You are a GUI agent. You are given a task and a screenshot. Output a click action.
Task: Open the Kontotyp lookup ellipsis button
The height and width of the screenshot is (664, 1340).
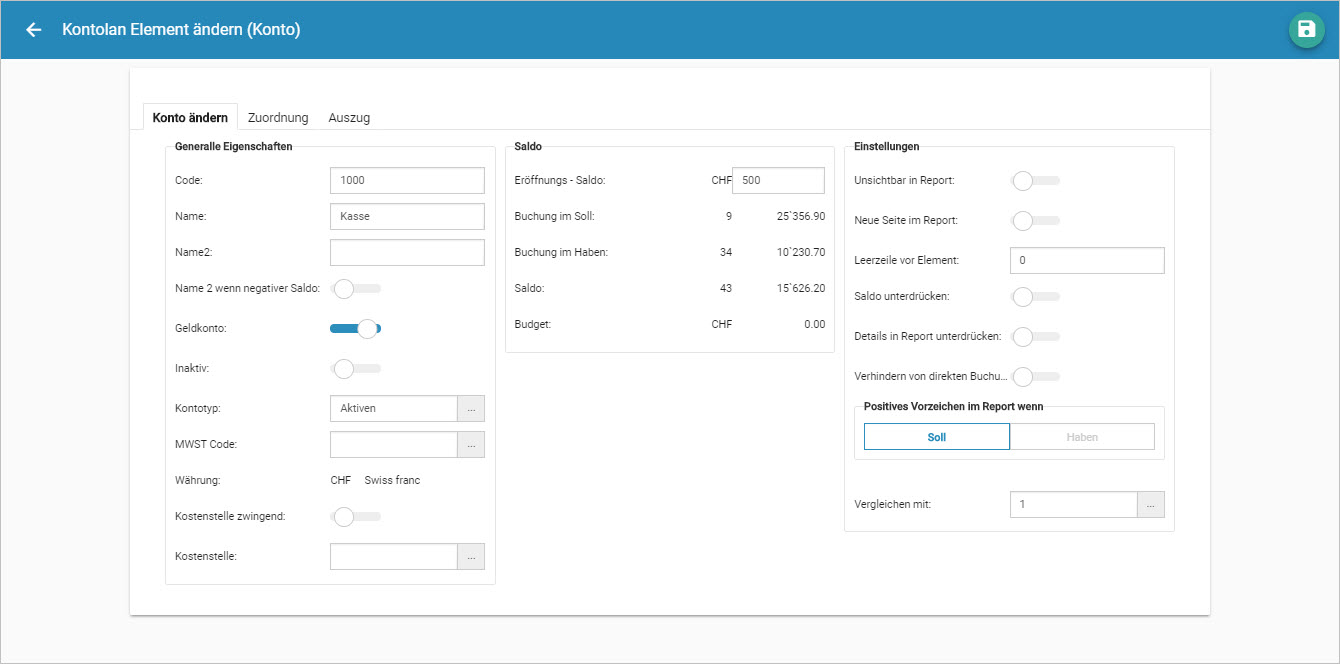tap(471, 408)
